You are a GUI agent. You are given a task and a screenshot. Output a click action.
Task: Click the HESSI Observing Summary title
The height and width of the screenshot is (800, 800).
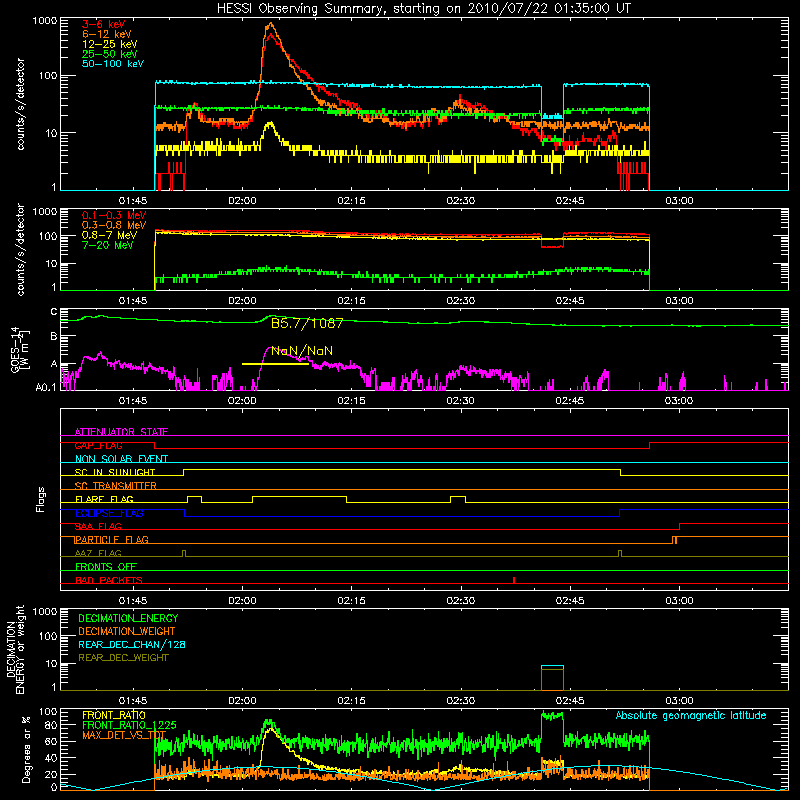pos(423,9)
